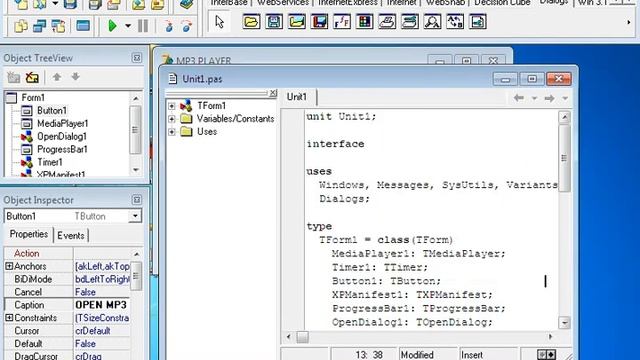Image resolution: width=640 pixels, height=360 pixels.
Task: Select the ColorDialog component icon
Action: coord(364,22)
